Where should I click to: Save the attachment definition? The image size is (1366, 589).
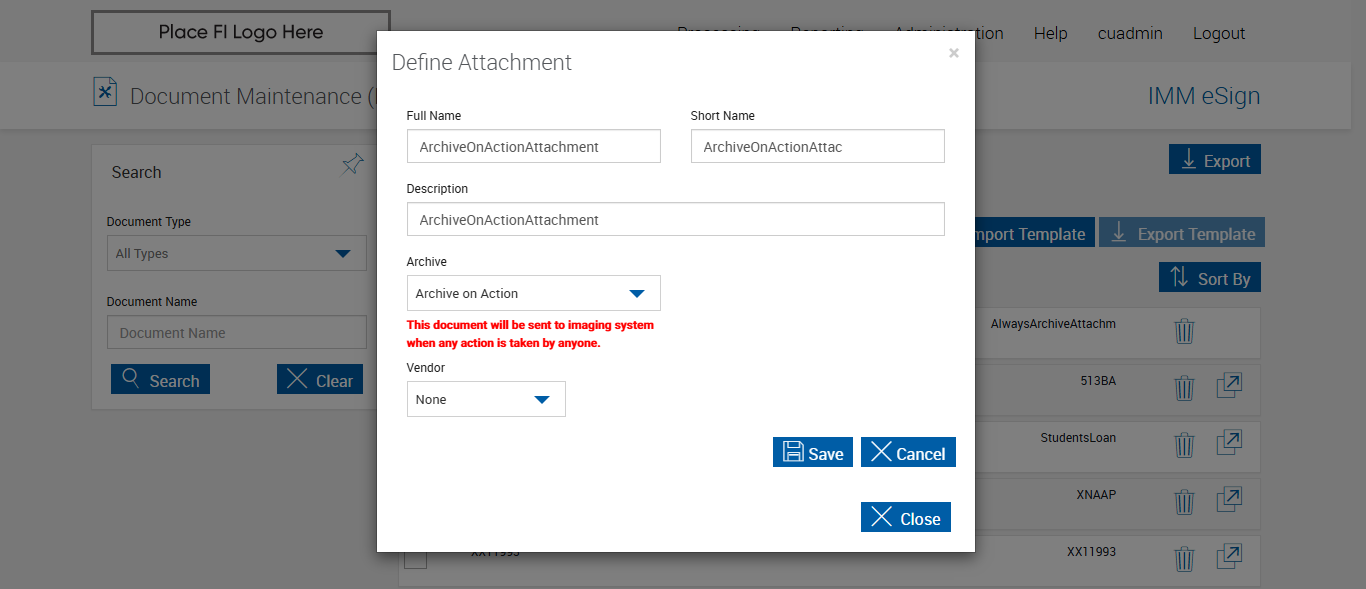812,452
